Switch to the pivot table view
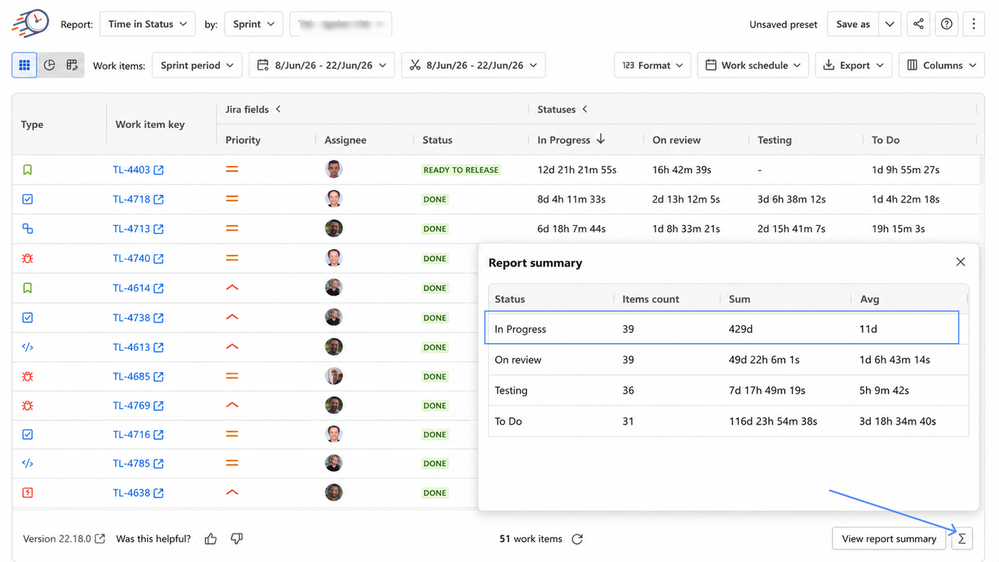This screenshot has width=999, height=562. coord(72,65)
